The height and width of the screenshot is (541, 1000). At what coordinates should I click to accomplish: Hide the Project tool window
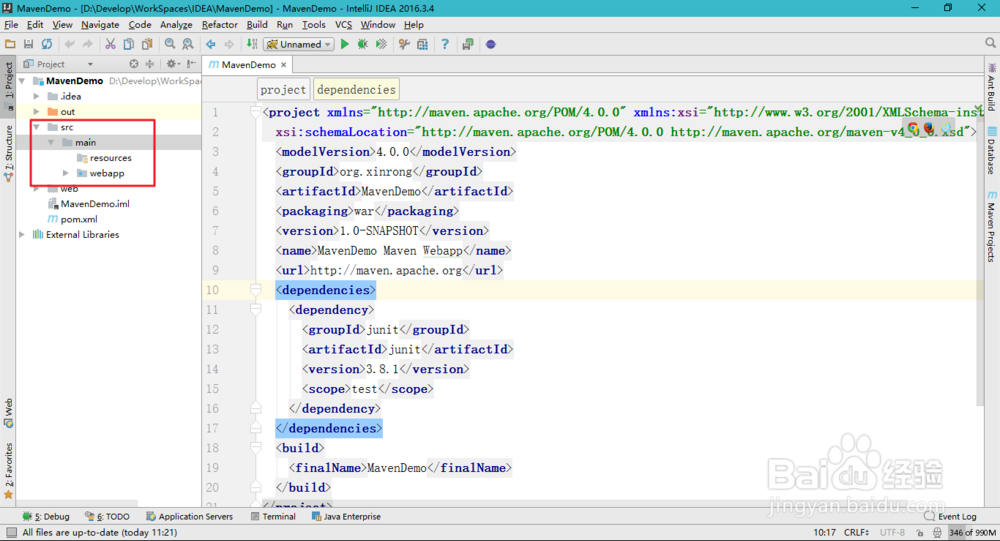191,64
